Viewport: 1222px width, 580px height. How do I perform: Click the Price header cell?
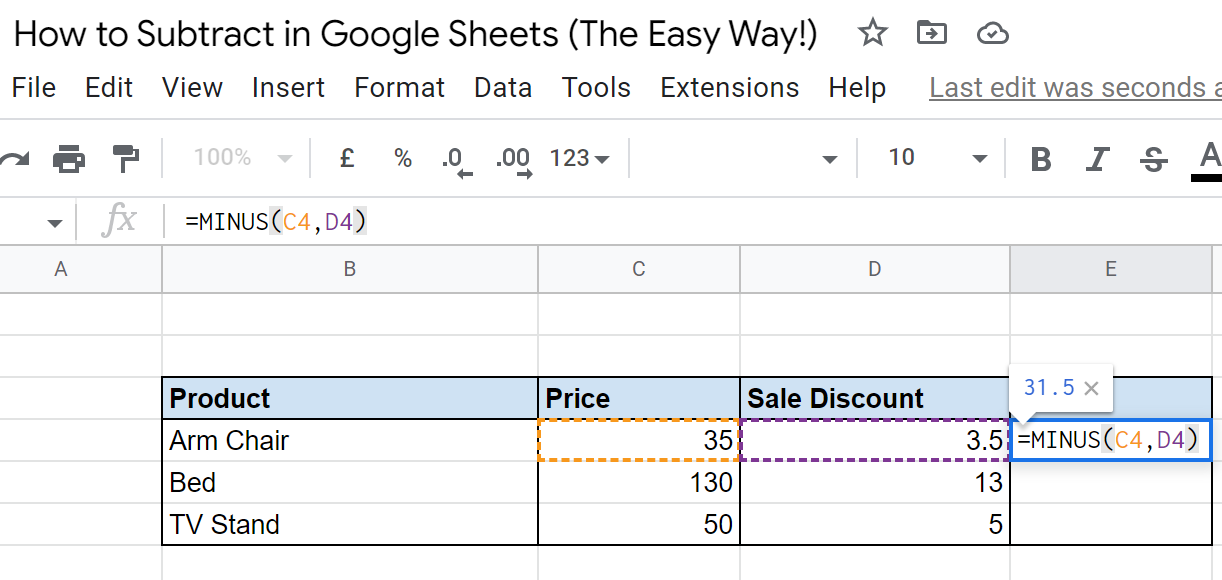[x=639, y=398]
